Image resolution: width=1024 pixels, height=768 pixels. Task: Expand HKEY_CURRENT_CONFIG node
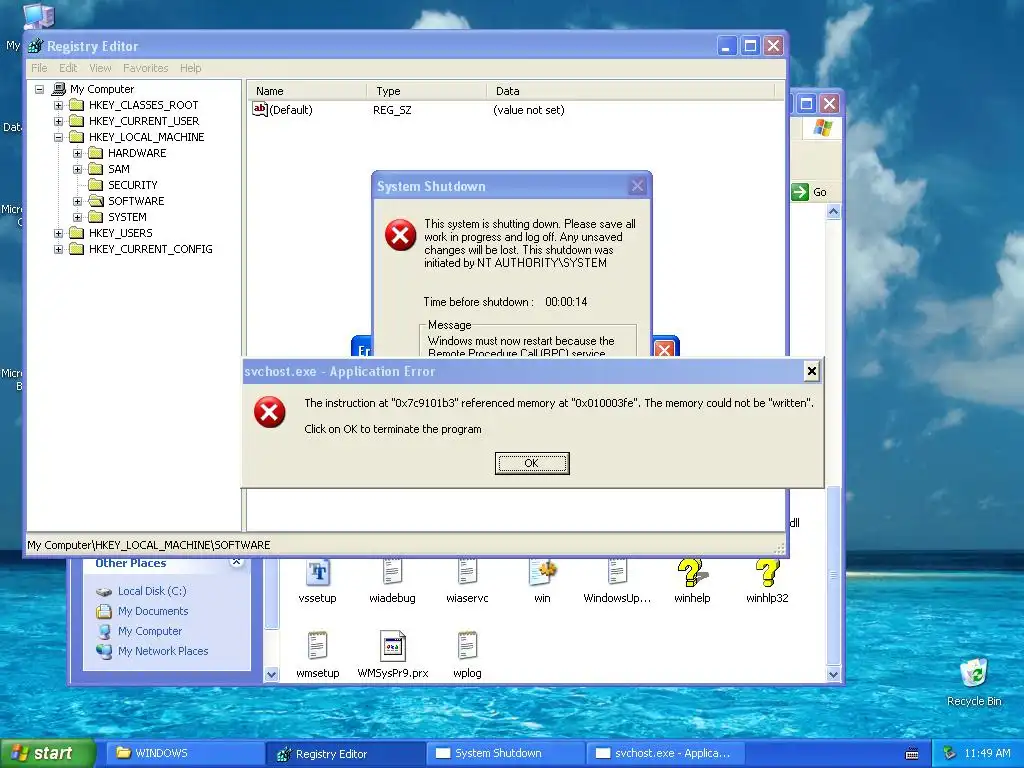(58, 249)
